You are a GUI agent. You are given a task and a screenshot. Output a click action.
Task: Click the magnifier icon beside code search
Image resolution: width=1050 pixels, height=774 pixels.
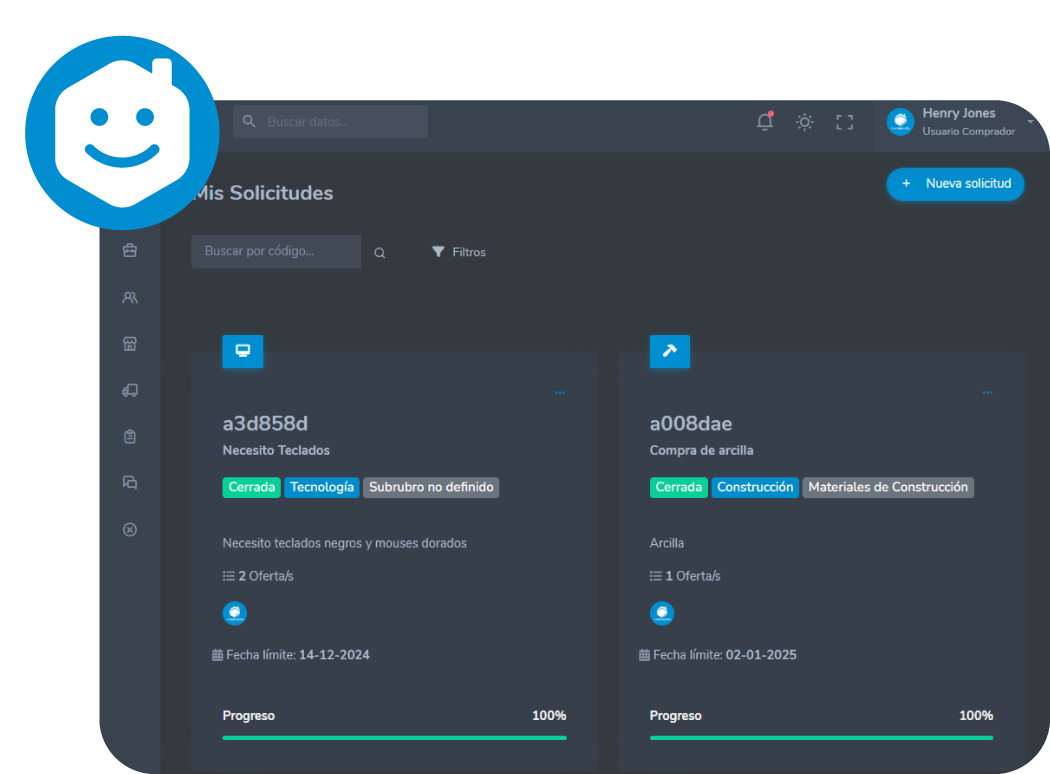click(380, 253)
